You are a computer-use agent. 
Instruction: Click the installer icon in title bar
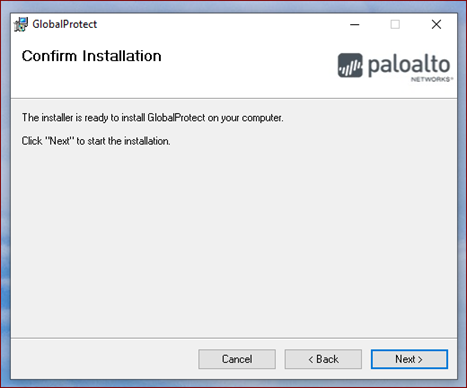click(21, 24)
